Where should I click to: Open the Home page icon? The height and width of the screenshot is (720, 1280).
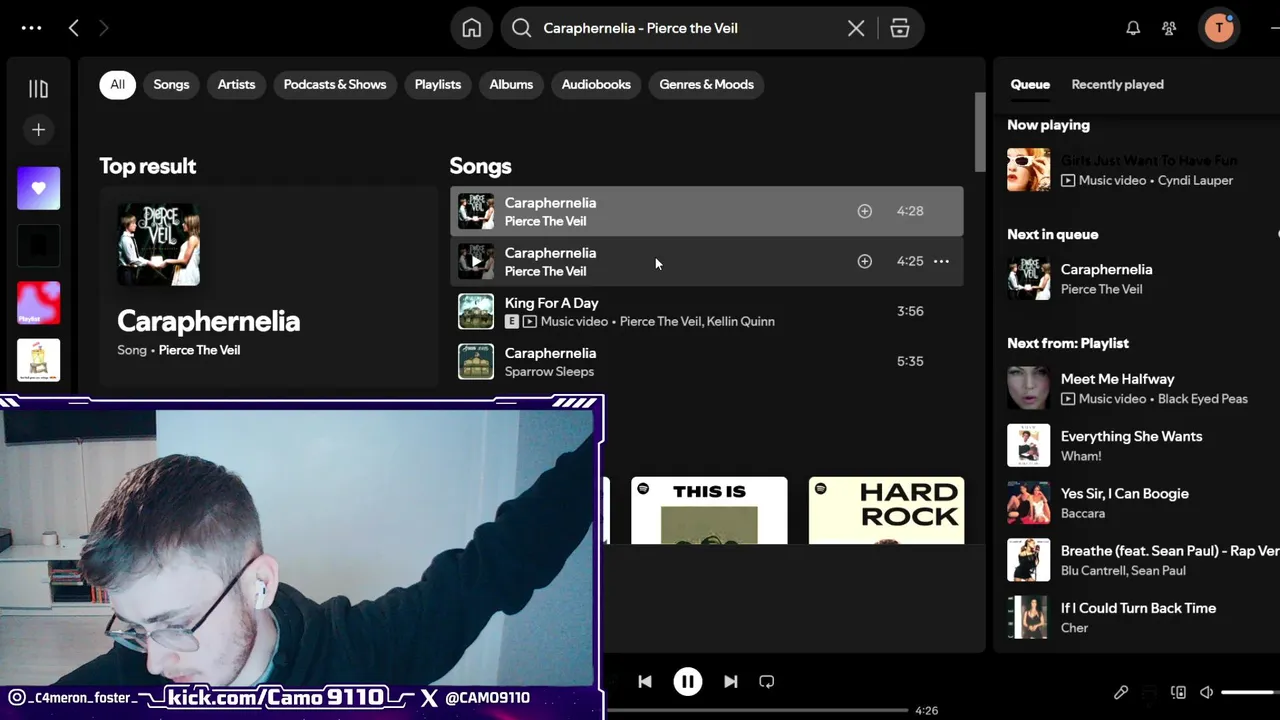(x=472, y=28)
